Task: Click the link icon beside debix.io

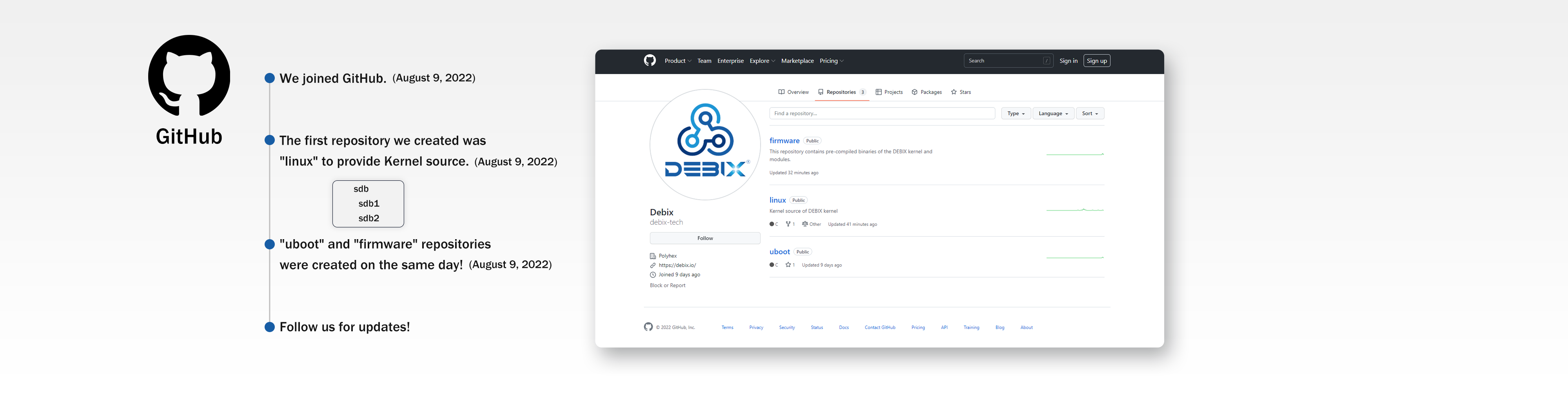Action: click(653, 265)
